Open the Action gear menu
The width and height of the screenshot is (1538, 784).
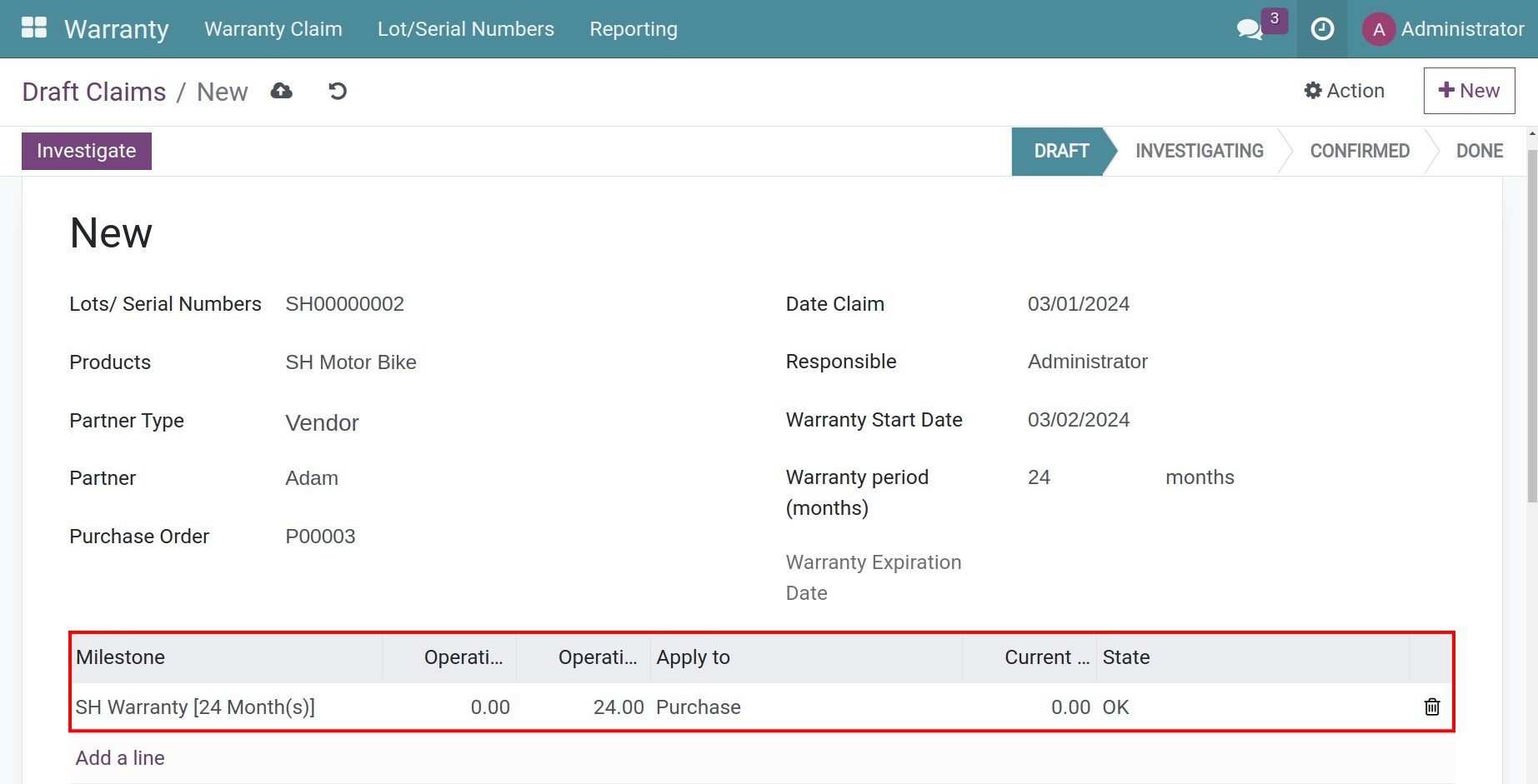pos(1344,90)
